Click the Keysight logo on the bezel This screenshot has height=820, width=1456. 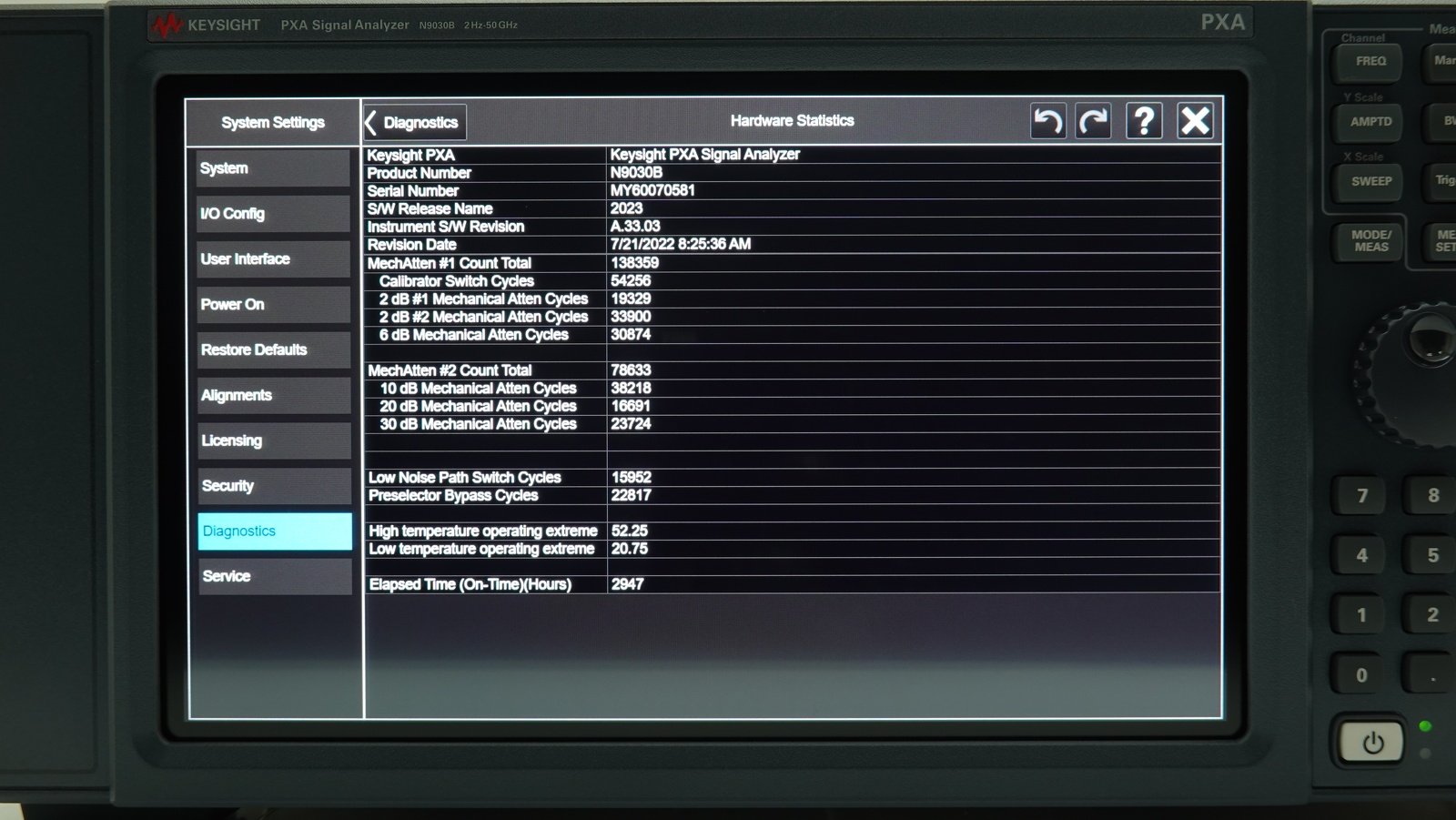(207, 25)
